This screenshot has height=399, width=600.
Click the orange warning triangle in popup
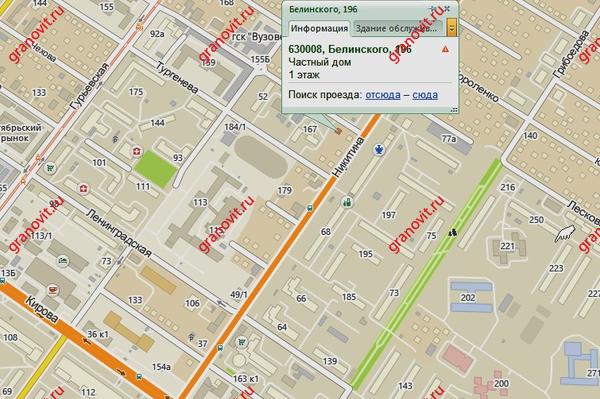click(445, 49)
